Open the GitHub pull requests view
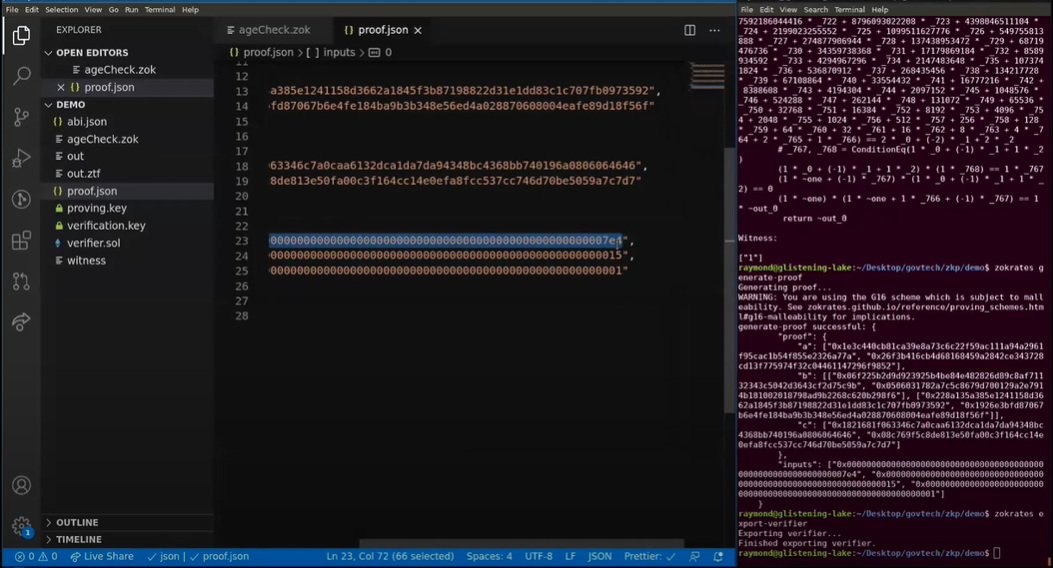The image size is (1053, 568). (x=21, y=281)
